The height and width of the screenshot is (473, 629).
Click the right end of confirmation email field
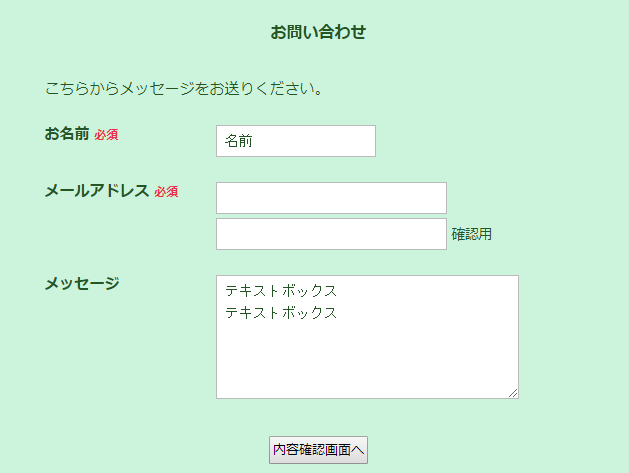click(439, 234)
